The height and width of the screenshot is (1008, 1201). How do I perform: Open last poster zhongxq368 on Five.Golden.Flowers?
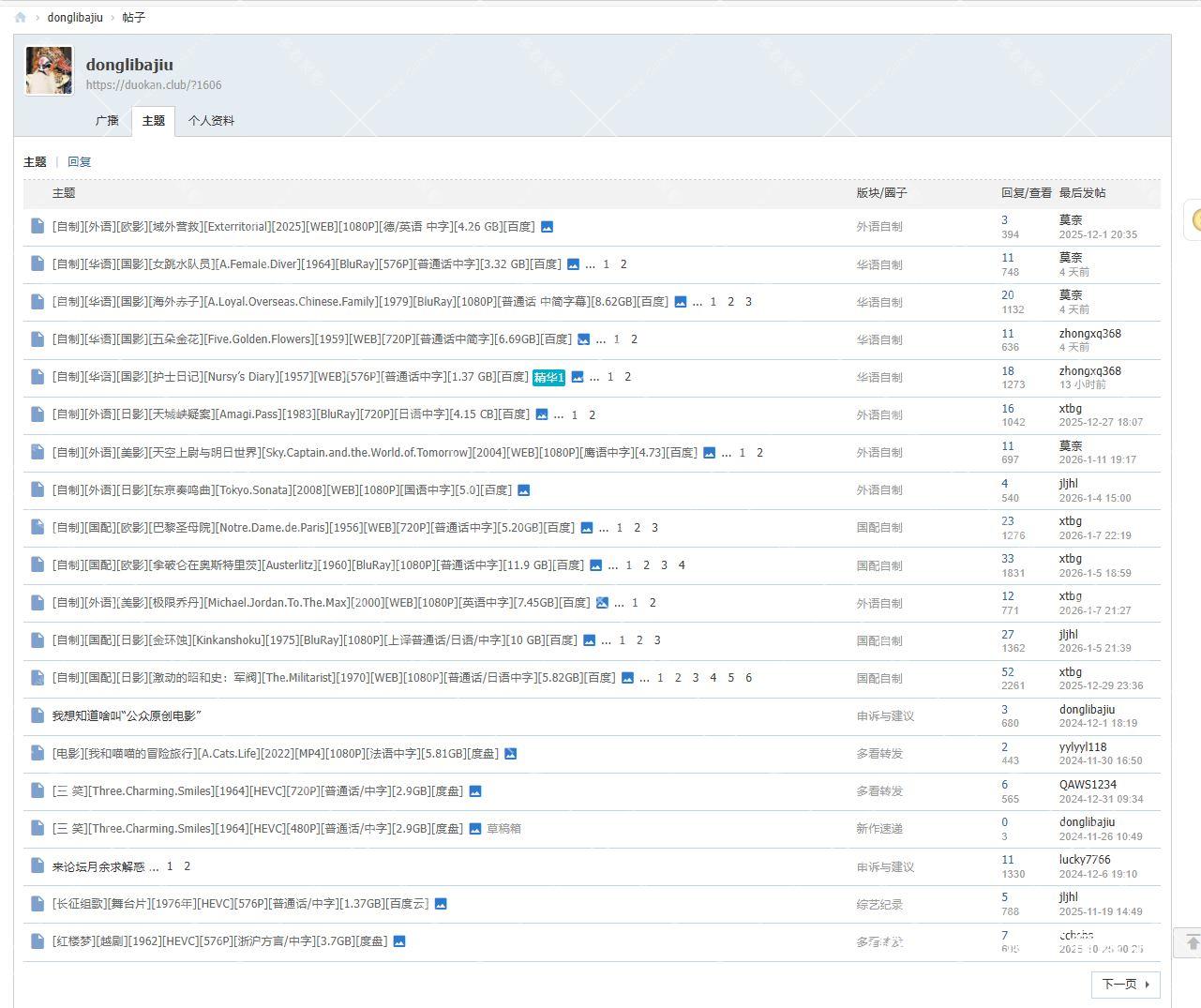click(x=1089, y=333)
